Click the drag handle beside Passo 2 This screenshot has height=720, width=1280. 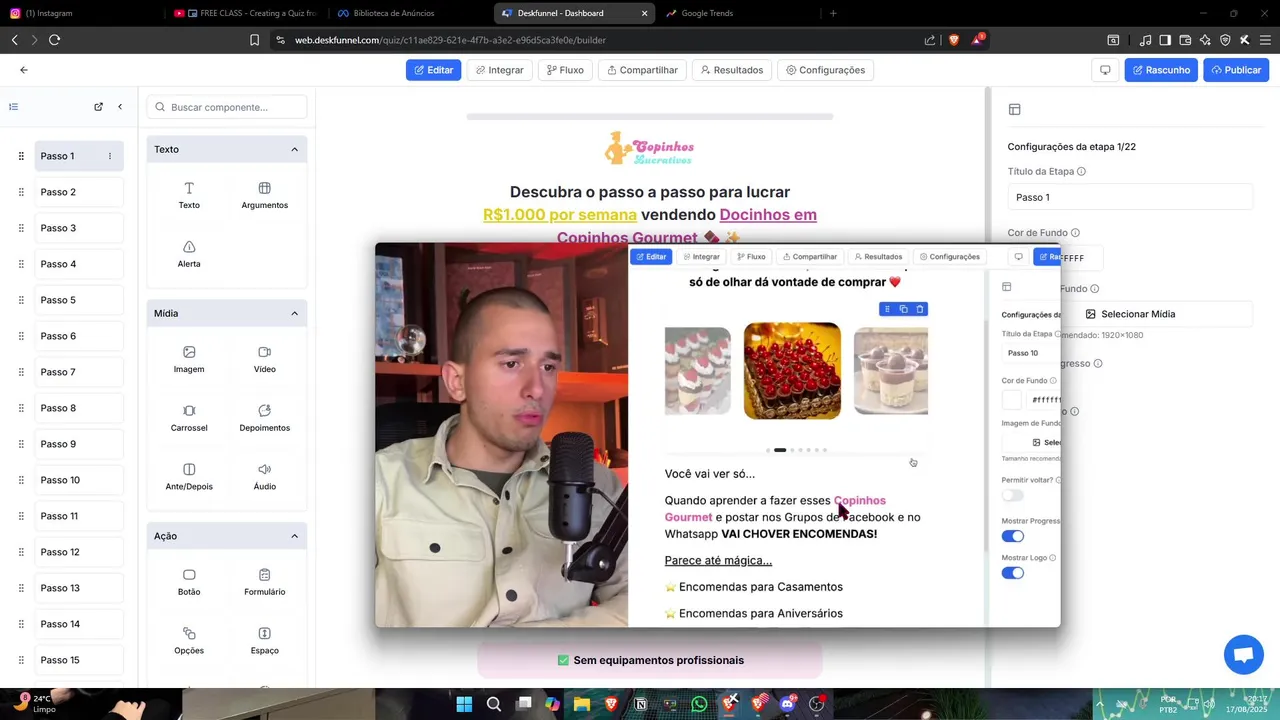coord(21,192)
